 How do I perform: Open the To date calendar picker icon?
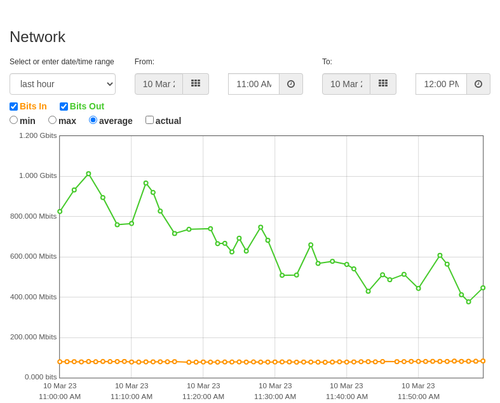(383, 84)
